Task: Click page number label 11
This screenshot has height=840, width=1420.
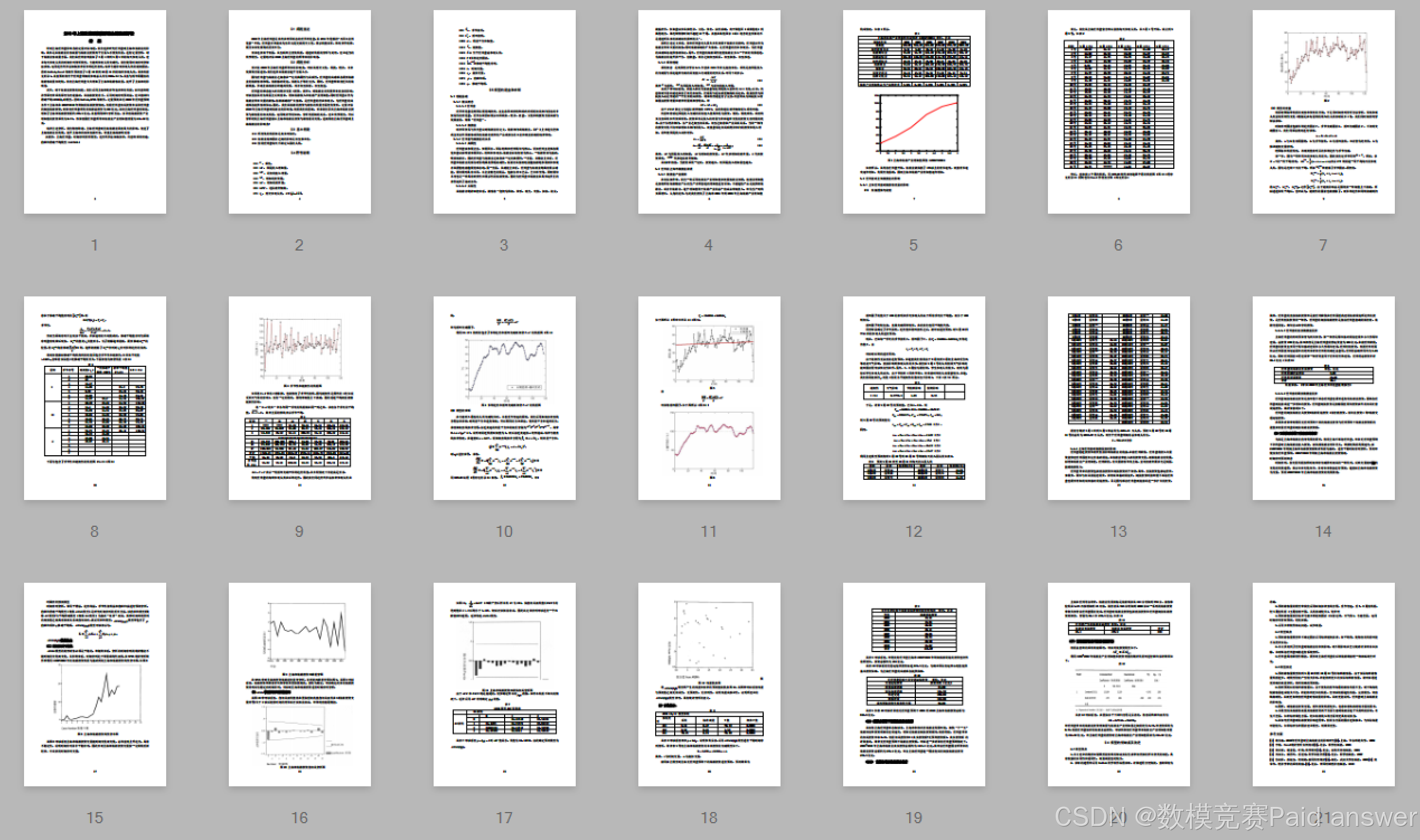Action: [x=709, y=531]
